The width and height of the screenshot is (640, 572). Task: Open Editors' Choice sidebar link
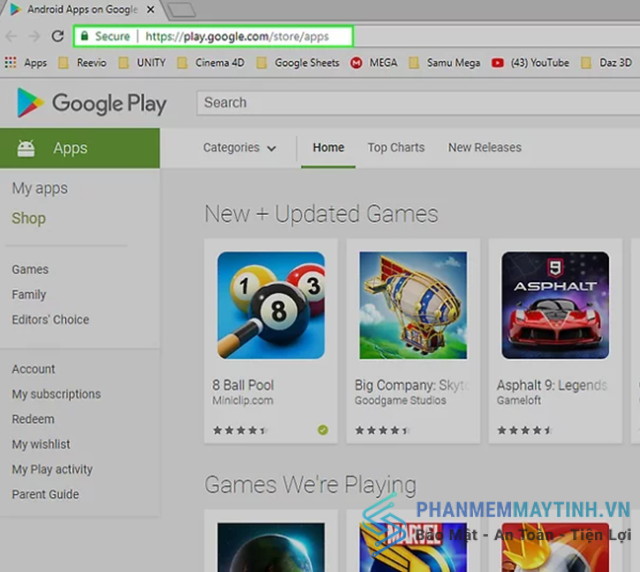click(50, 319)
